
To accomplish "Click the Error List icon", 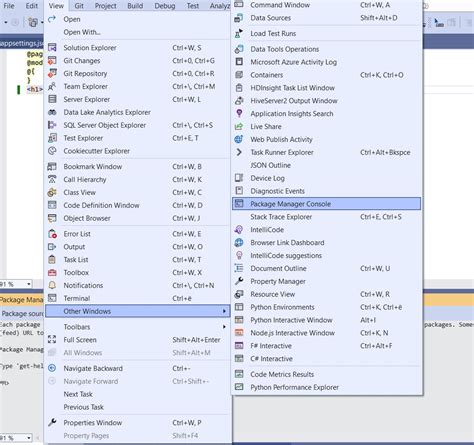I will [x=52, y=234].
